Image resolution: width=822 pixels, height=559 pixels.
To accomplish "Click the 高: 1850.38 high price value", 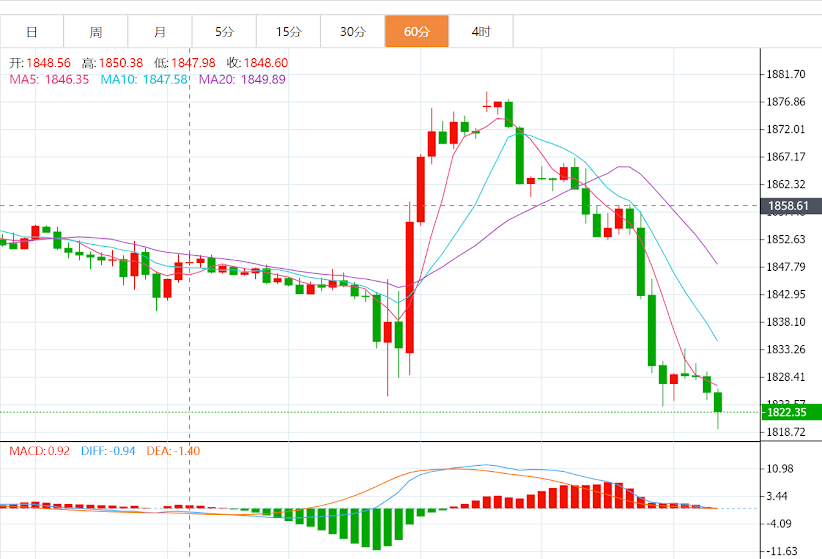I will [112, 63].
